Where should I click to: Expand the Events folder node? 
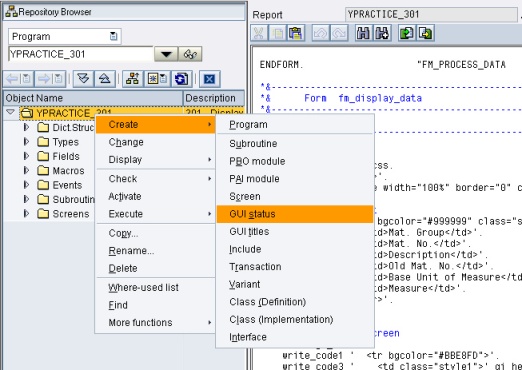26,185
